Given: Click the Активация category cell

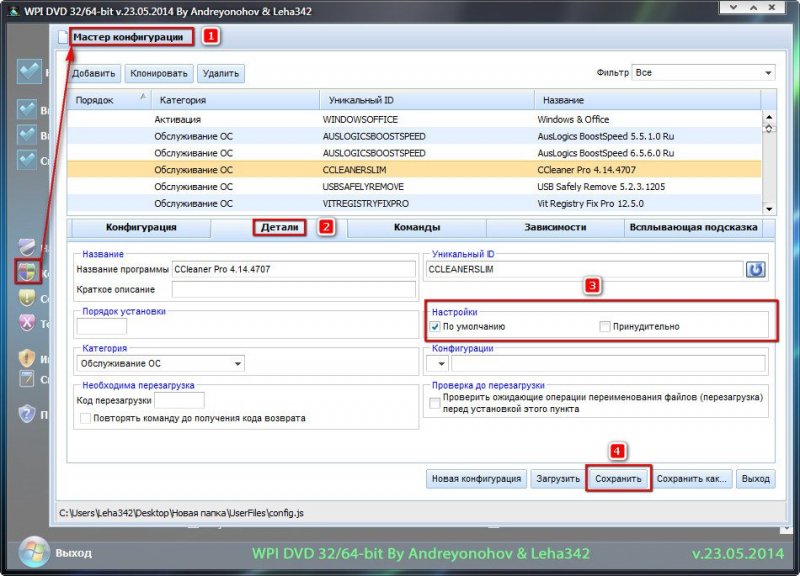Looking at the screenshot, I should tap(178, 119).
